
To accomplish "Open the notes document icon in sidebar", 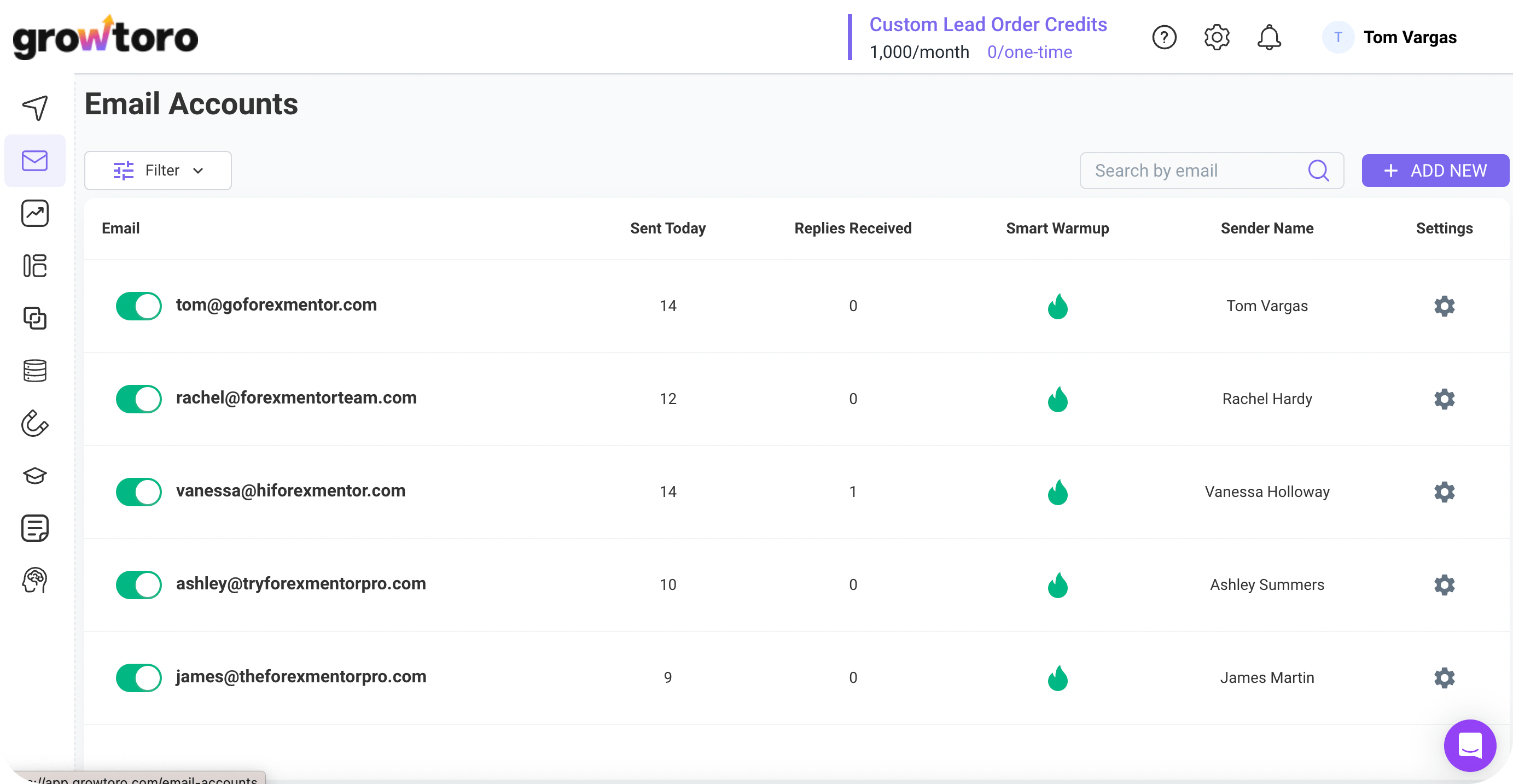I will coord(34,528).
